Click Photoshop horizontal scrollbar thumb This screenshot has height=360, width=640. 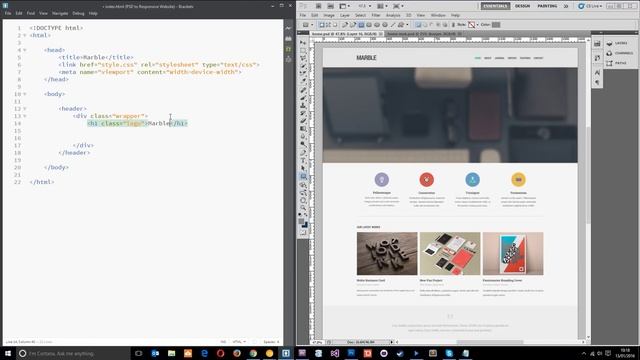[x=490, y=342]
